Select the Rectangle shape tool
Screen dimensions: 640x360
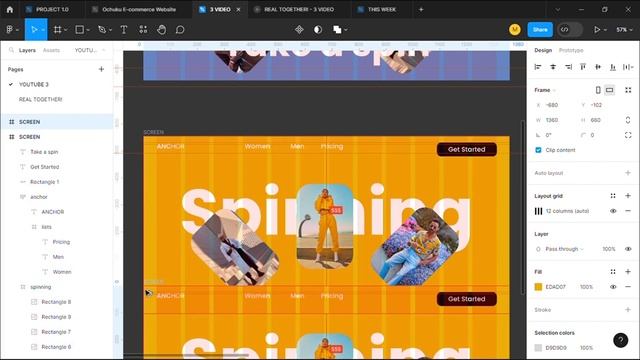pyautogui.click(x=80, y=29)
